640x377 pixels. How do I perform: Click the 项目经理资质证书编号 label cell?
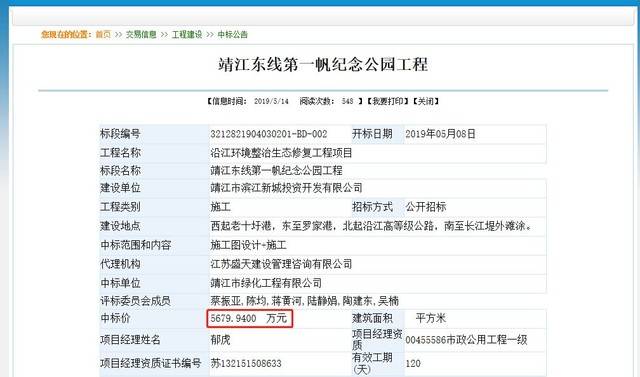pos(154,363)
